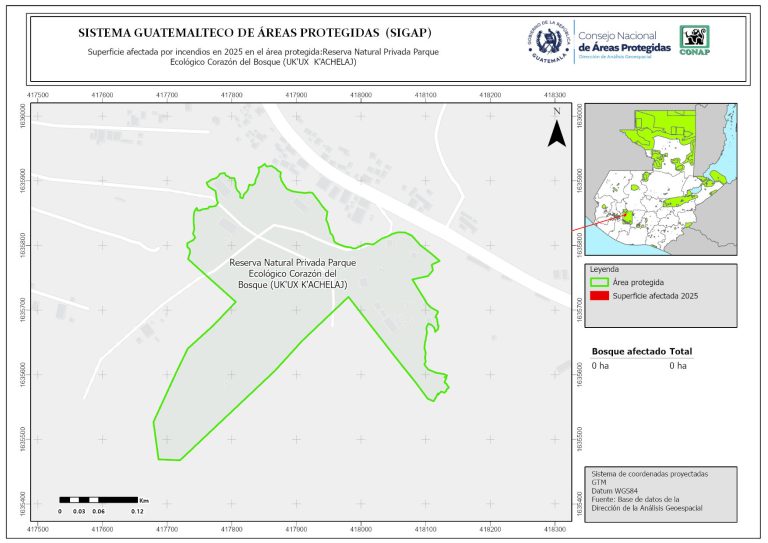Click the Total column heading

pos(681,352)
